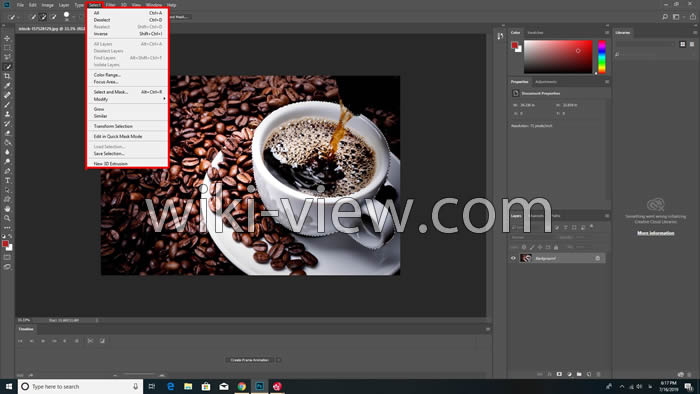The image size is (700, 394).
Task: Choose Deselect from the Select menu
Action: 127,20
